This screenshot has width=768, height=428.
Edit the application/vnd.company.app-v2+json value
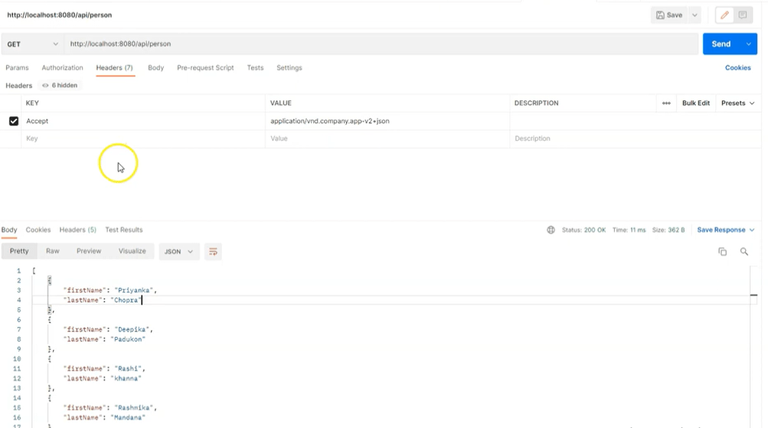point(330,121)
